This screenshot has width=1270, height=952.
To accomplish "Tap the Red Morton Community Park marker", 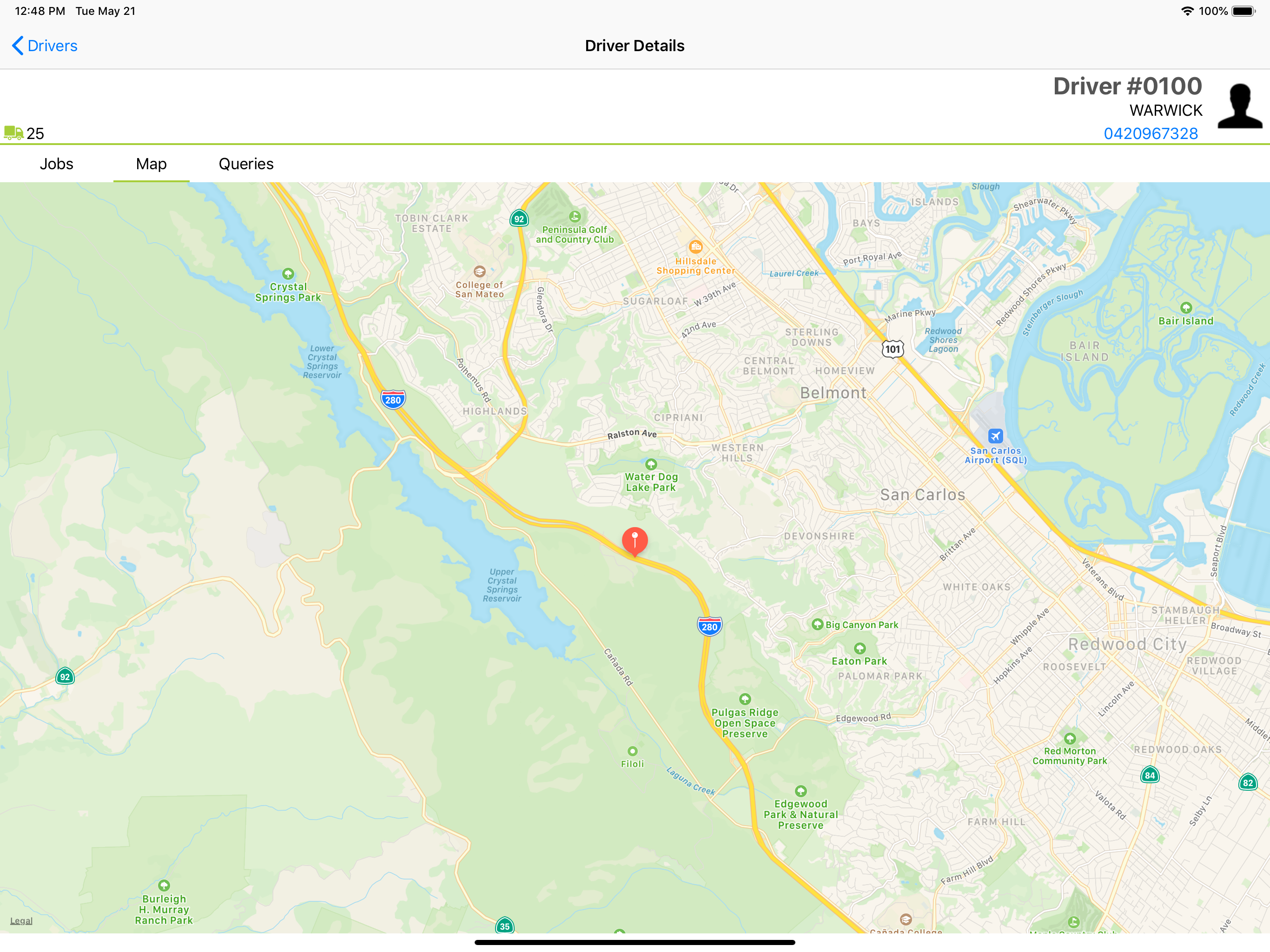I will click(1070, 738).
